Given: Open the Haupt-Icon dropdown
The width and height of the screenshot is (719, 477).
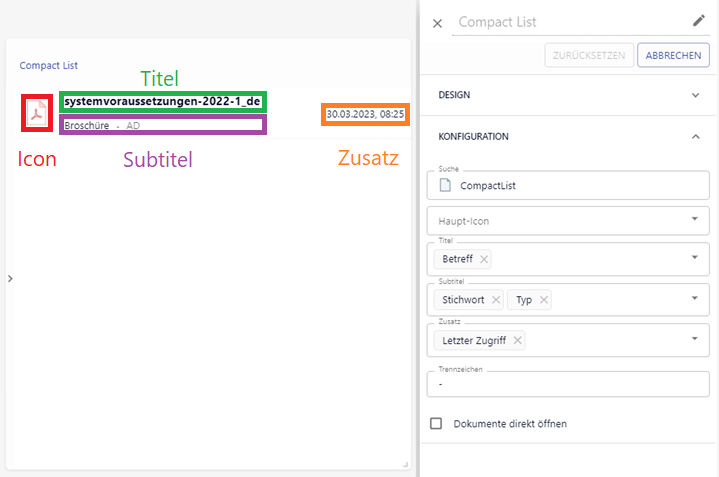Looking at the screenshot, I should coord(694,218).
